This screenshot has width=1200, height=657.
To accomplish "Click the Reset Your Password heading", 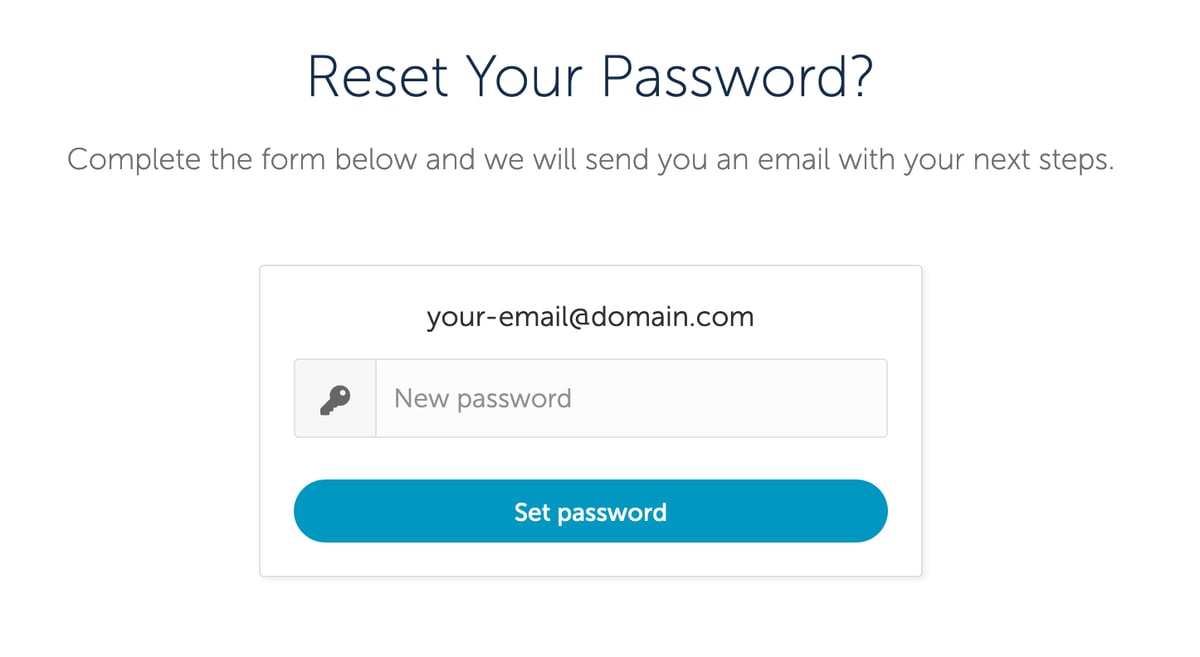I will pyautogui.click(x=590, y=77).
